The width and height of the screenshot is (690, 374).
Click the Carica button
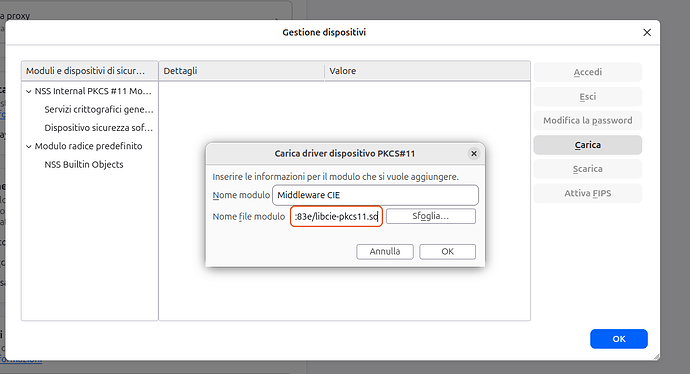tap(587, 145)
